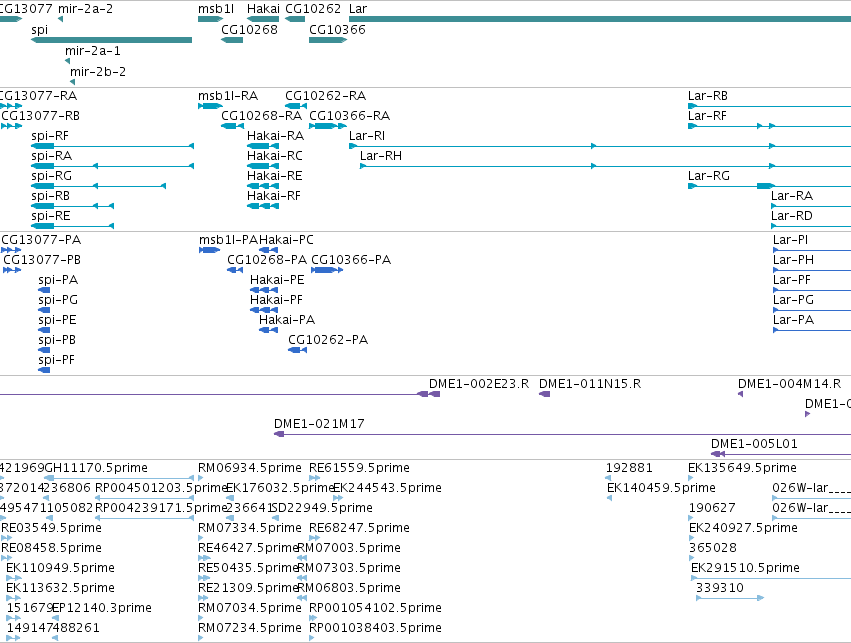The image size is (851, 643).
Task: Click the Lar-RI transcript label
Action: (x=367, y=136)
